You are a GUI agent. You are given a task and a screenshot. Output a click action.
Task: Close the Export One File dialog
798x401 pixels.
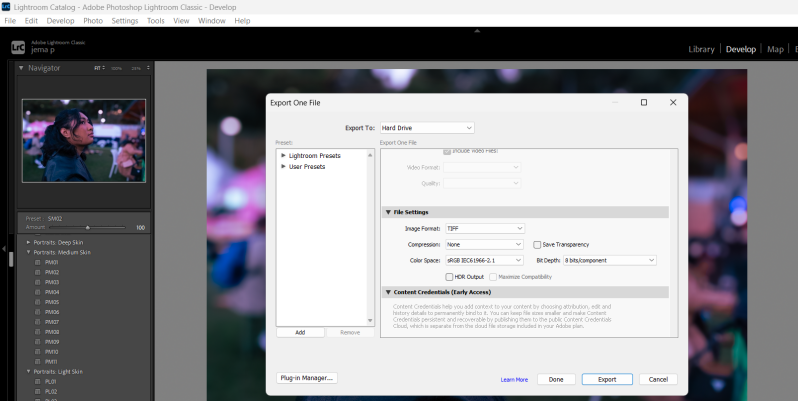[673, 102]
